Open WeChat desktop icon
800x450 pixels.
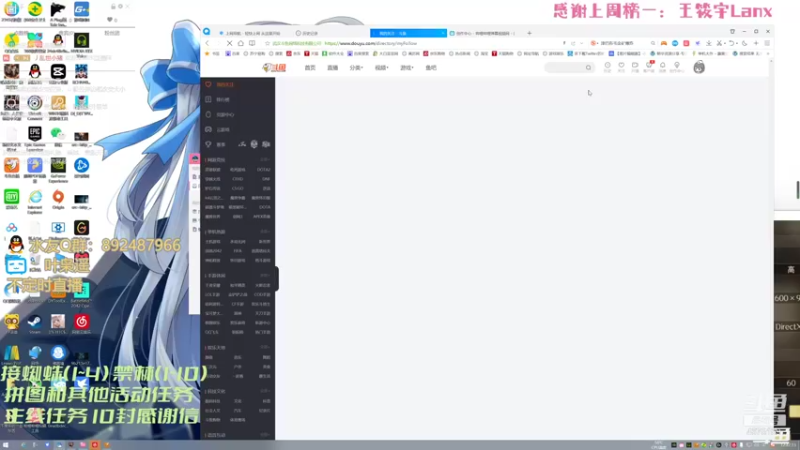pyautogui.click(x=58, y=136)
